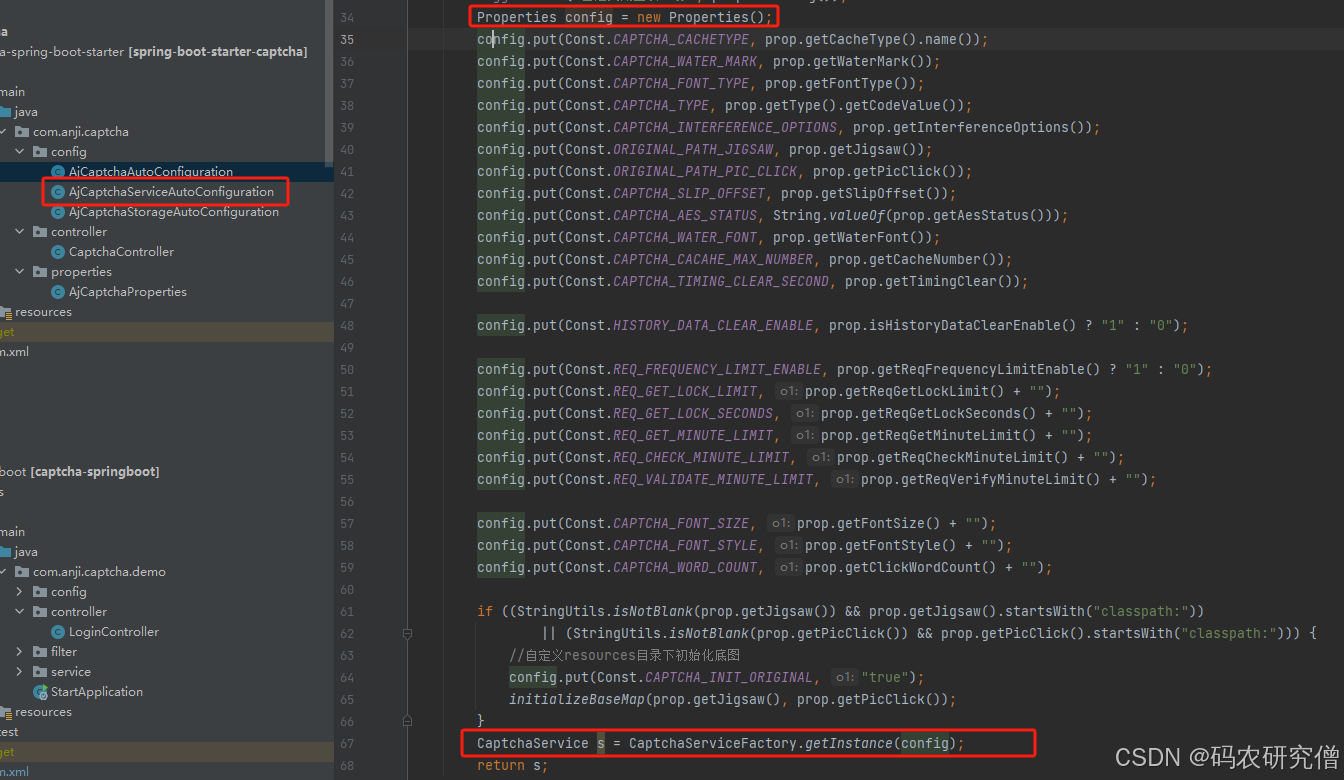Click the AjCaptchaProperties class icon
This screenshot has width=1344, height=780.
click(x=58, y=292)
